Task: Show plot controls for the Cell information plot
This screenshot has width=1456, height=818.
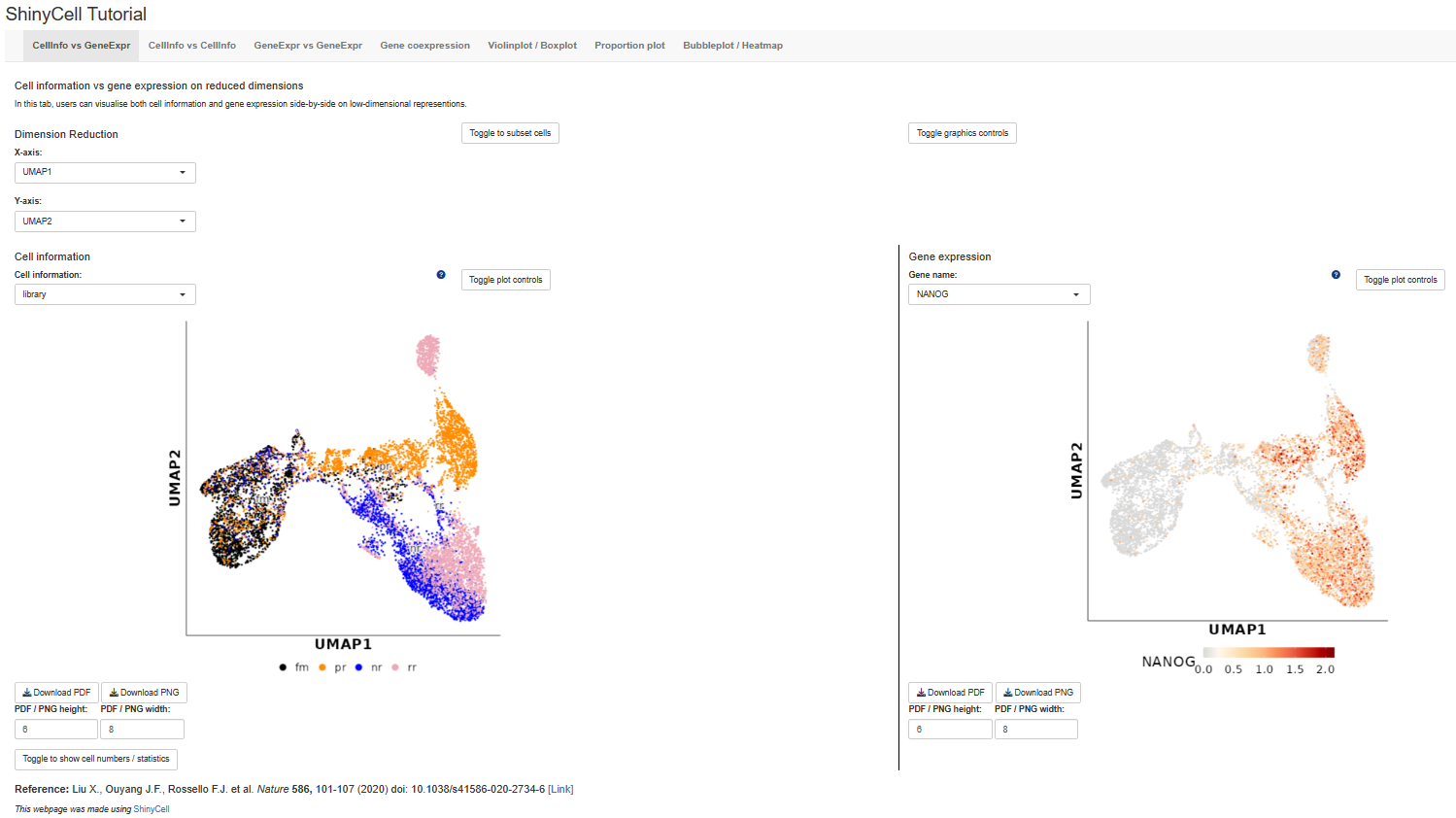Action: pos(505,280)
